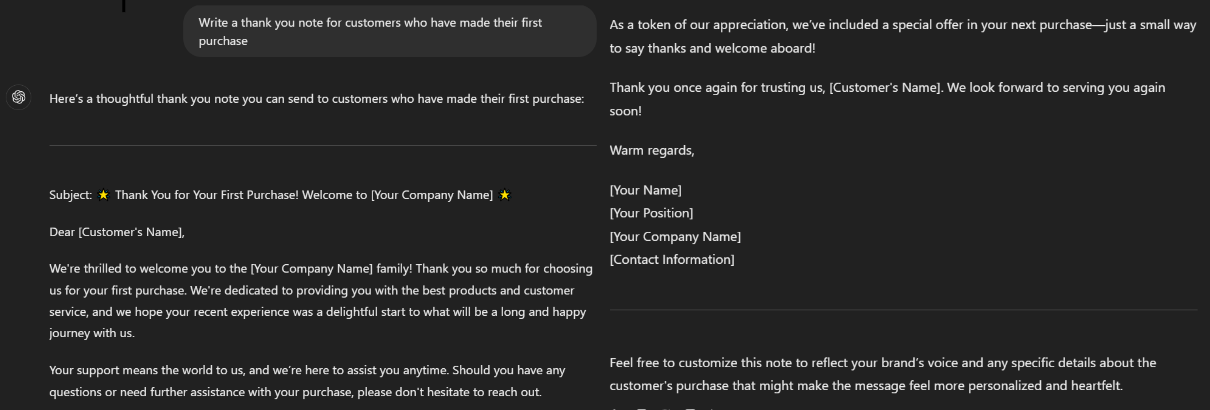Click the 'Dear [Customer's Name],' greeting line
The image size is (1210, 410).
point(117,232)
